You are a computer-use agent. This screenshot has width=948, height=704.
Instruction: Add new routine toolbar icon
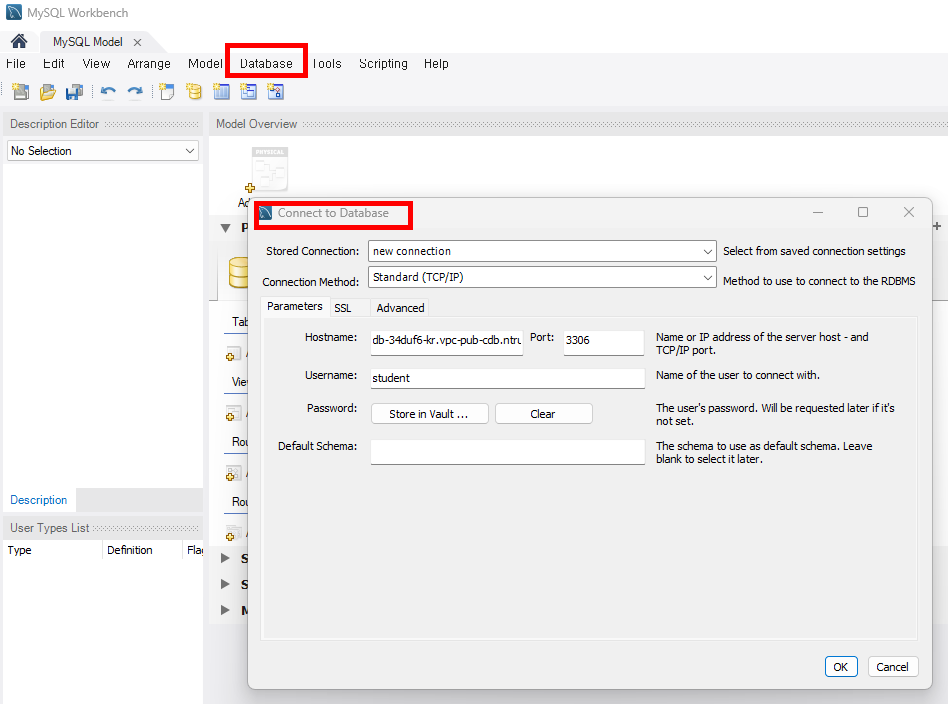coord(276,91)
